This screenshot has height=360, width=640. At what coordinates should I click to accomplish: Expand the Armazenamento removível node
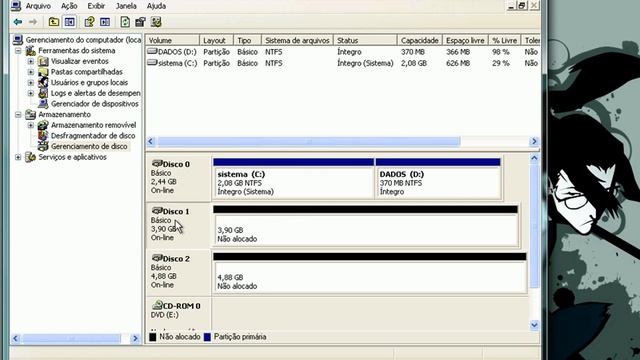tap(31, 125)
